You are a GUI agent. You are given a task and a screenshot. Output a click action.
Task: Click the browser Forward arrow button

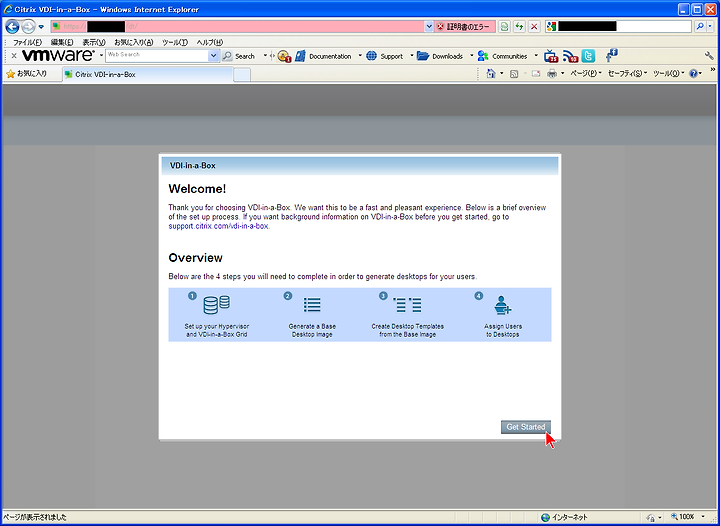(28, 27)
